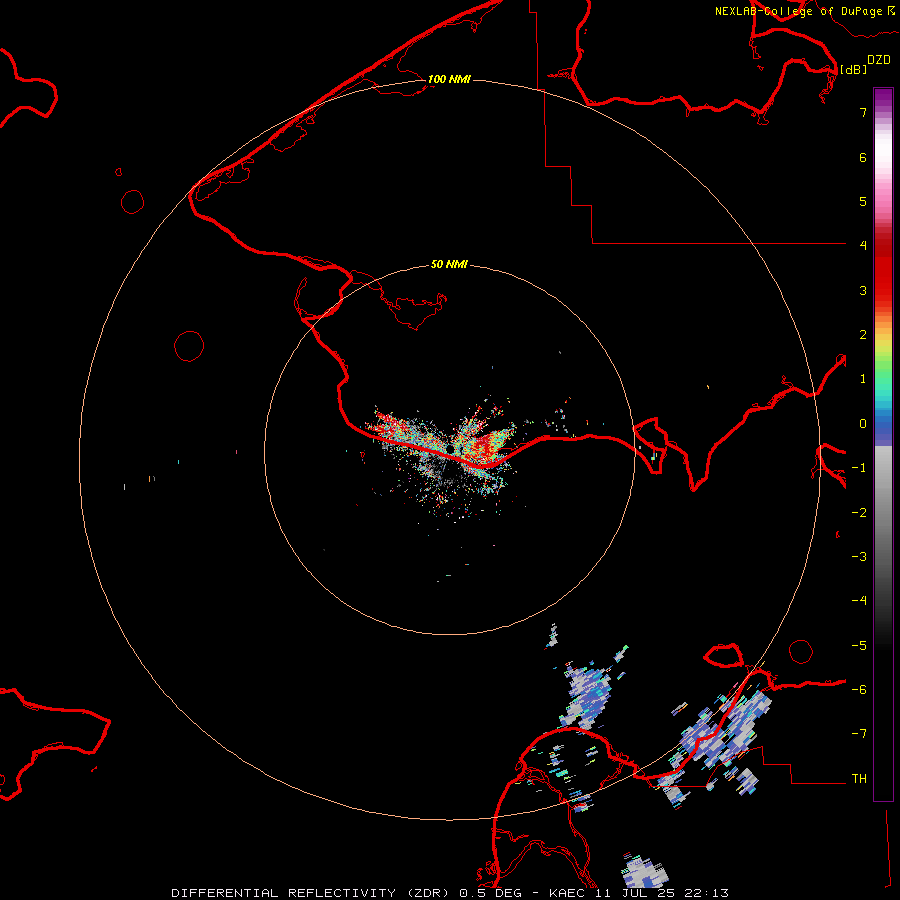Click the positive 3 scale value

tap(863, 290)
